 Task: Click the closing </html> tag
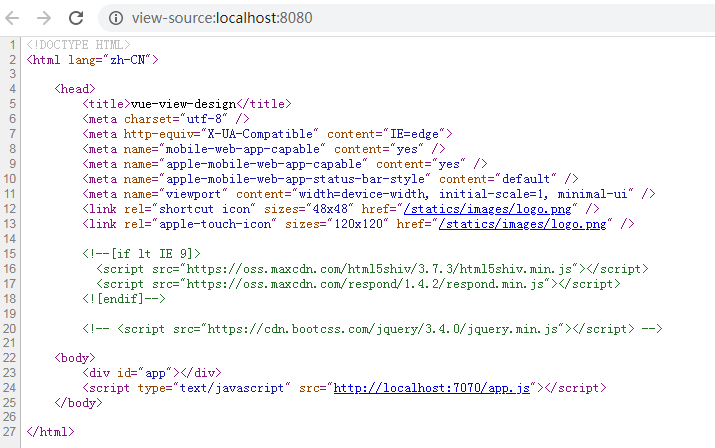(x=50, y=432)
